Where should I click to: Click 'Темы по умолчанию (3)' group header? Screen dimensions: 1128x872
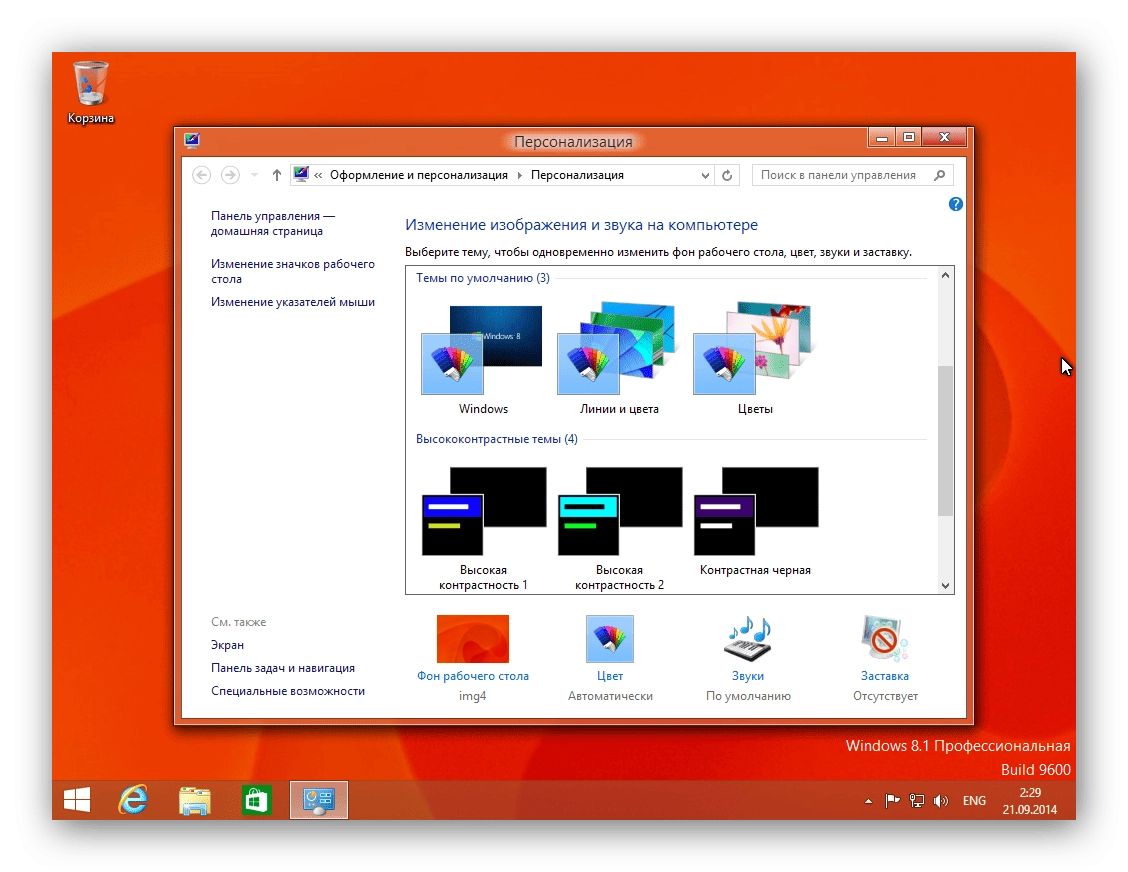click(482, 278)
